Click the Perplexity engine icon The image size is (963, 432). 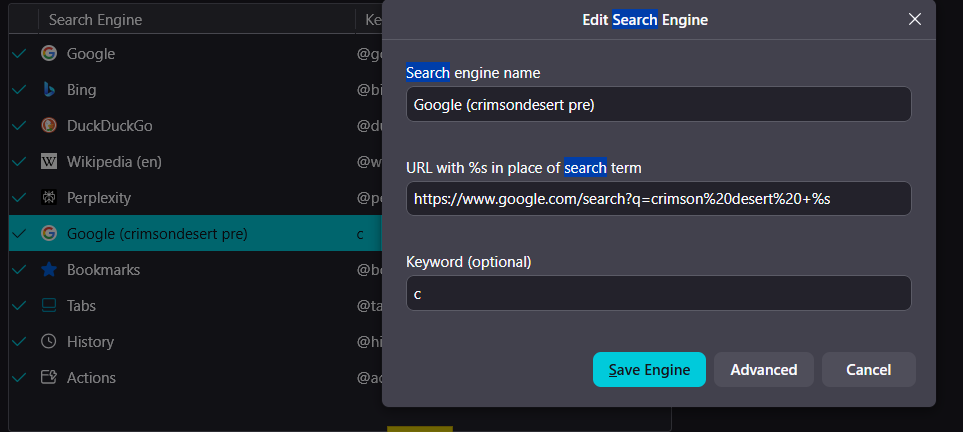pyautogui.click(x=49, y=197)
